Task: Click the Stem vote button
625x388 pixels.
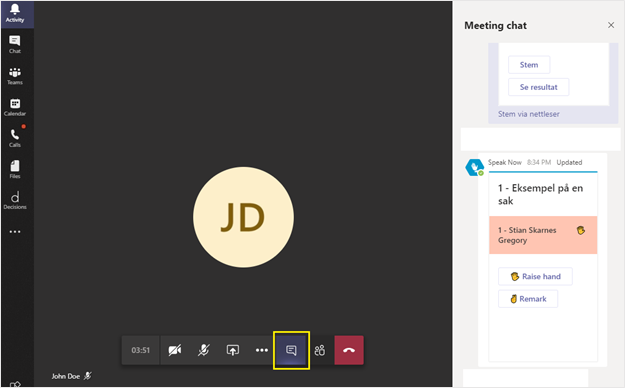Action: (529, 65)
